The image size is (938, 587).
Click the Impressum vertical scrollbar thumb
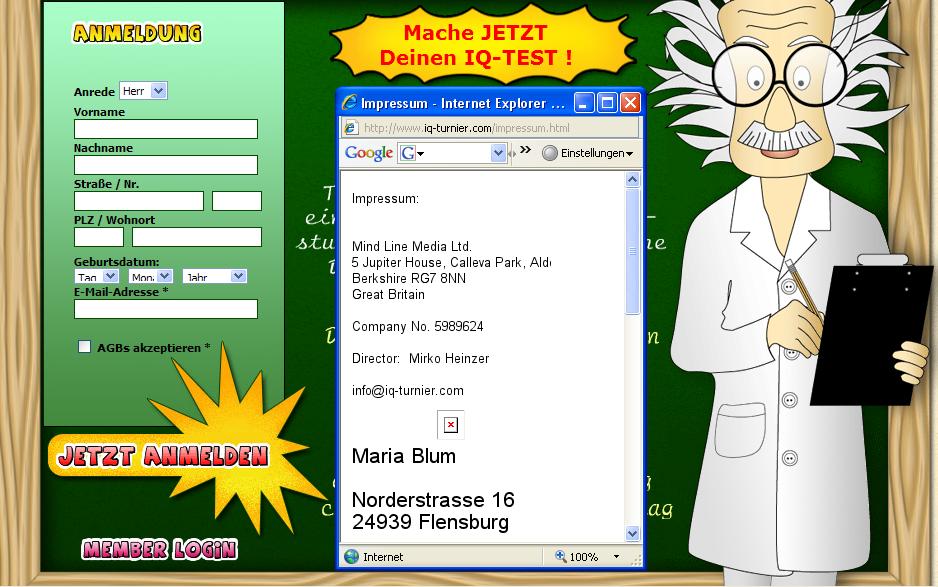[632, 250]
